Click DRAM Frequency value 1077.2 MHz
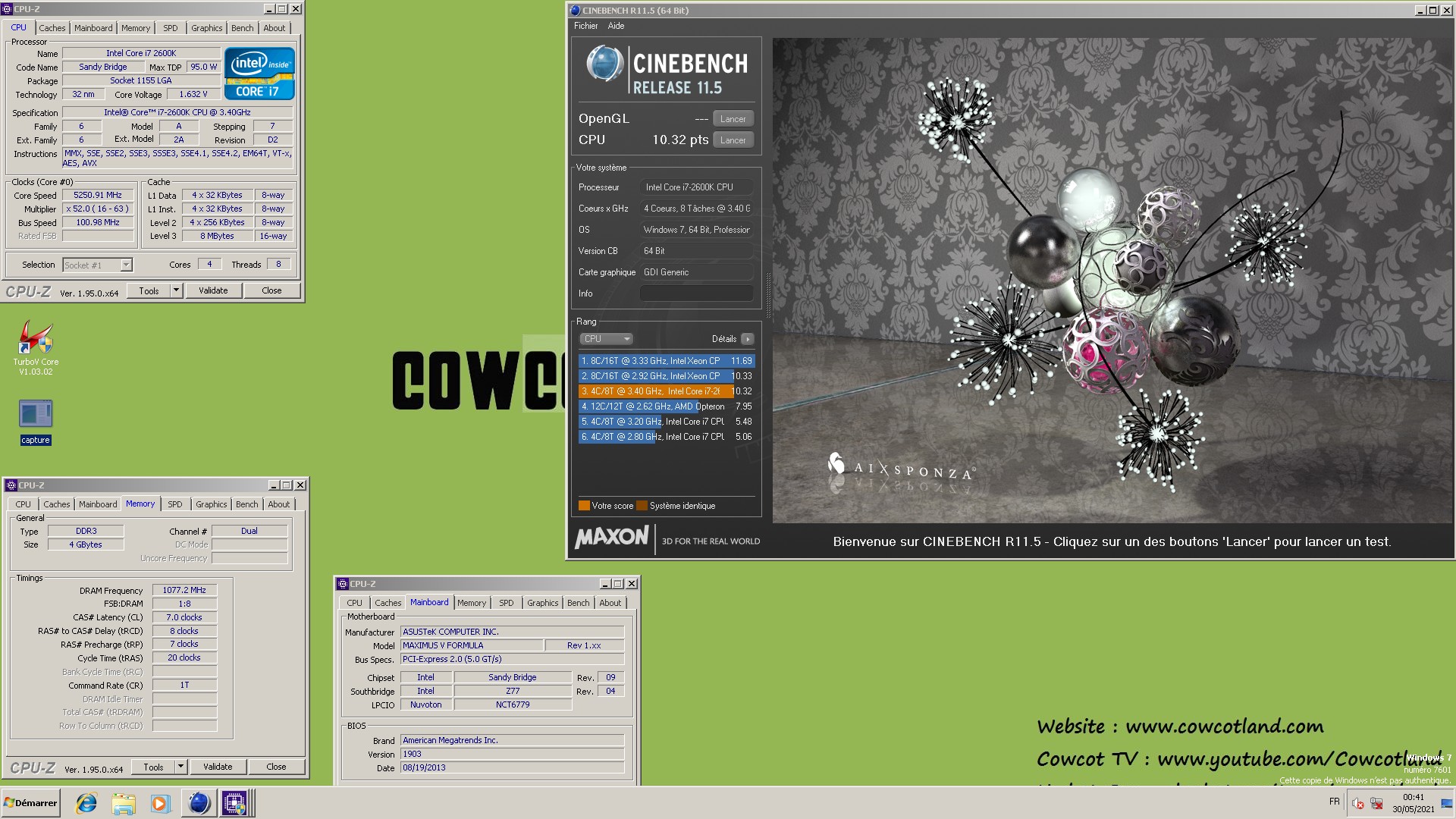 [x=184, y=590]
